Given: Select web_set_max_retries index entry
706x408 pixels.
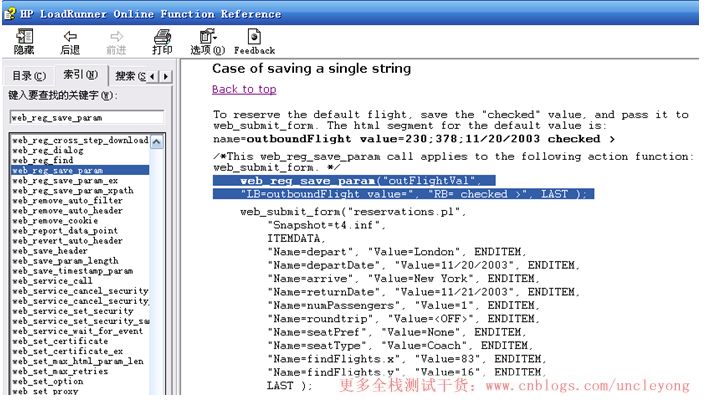Looking at the screenshot, I should (x=60, y=371).
